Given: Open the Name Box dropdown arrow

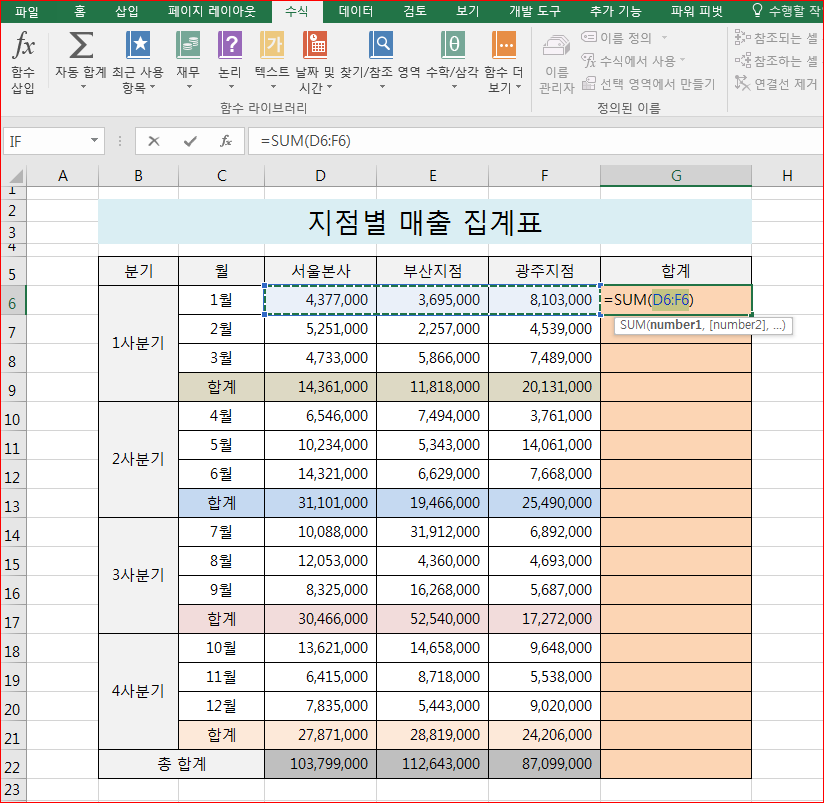Looking at the screenshot, I should (x=94, y=140).
